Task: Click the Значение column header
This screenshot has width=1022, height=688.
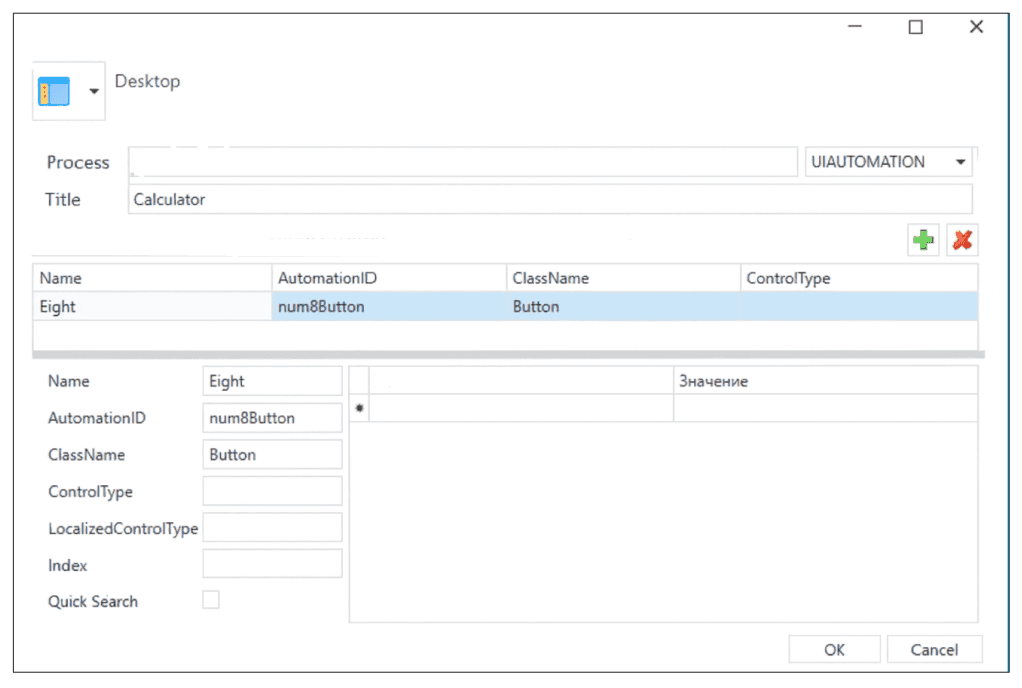Action: click(824, 381)
